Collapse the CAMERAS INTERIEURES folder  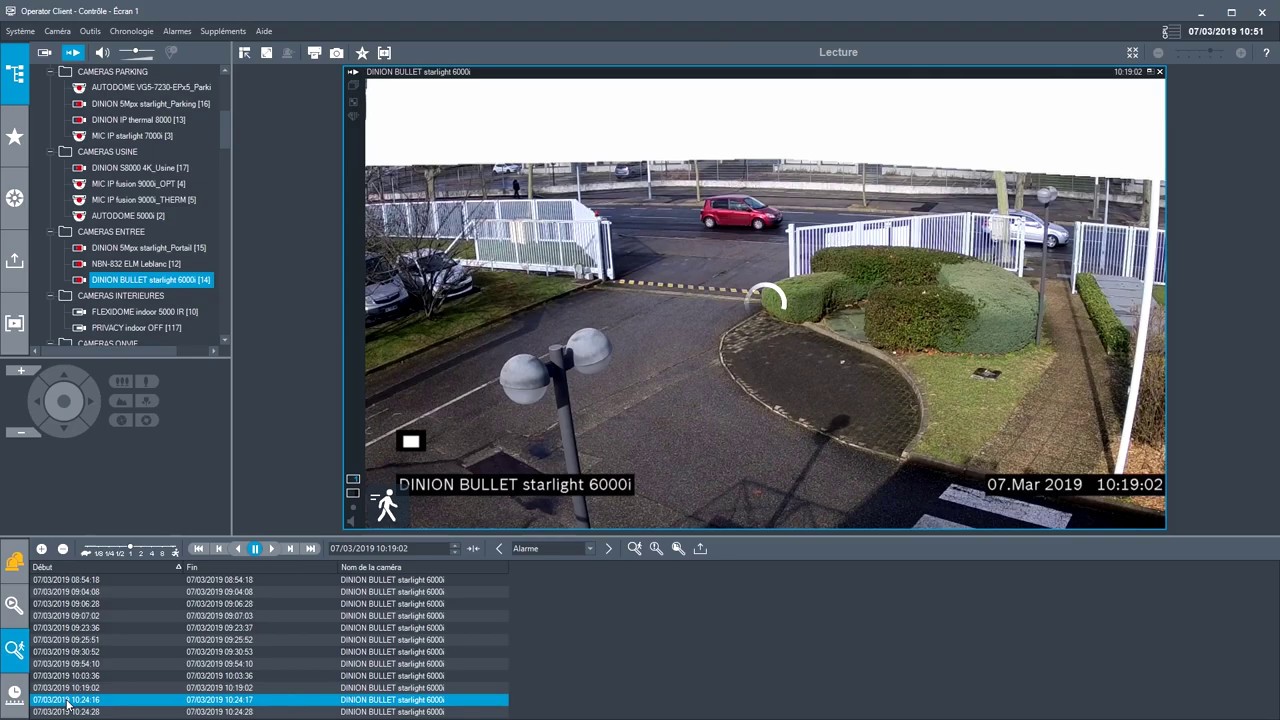coord(51,296)
